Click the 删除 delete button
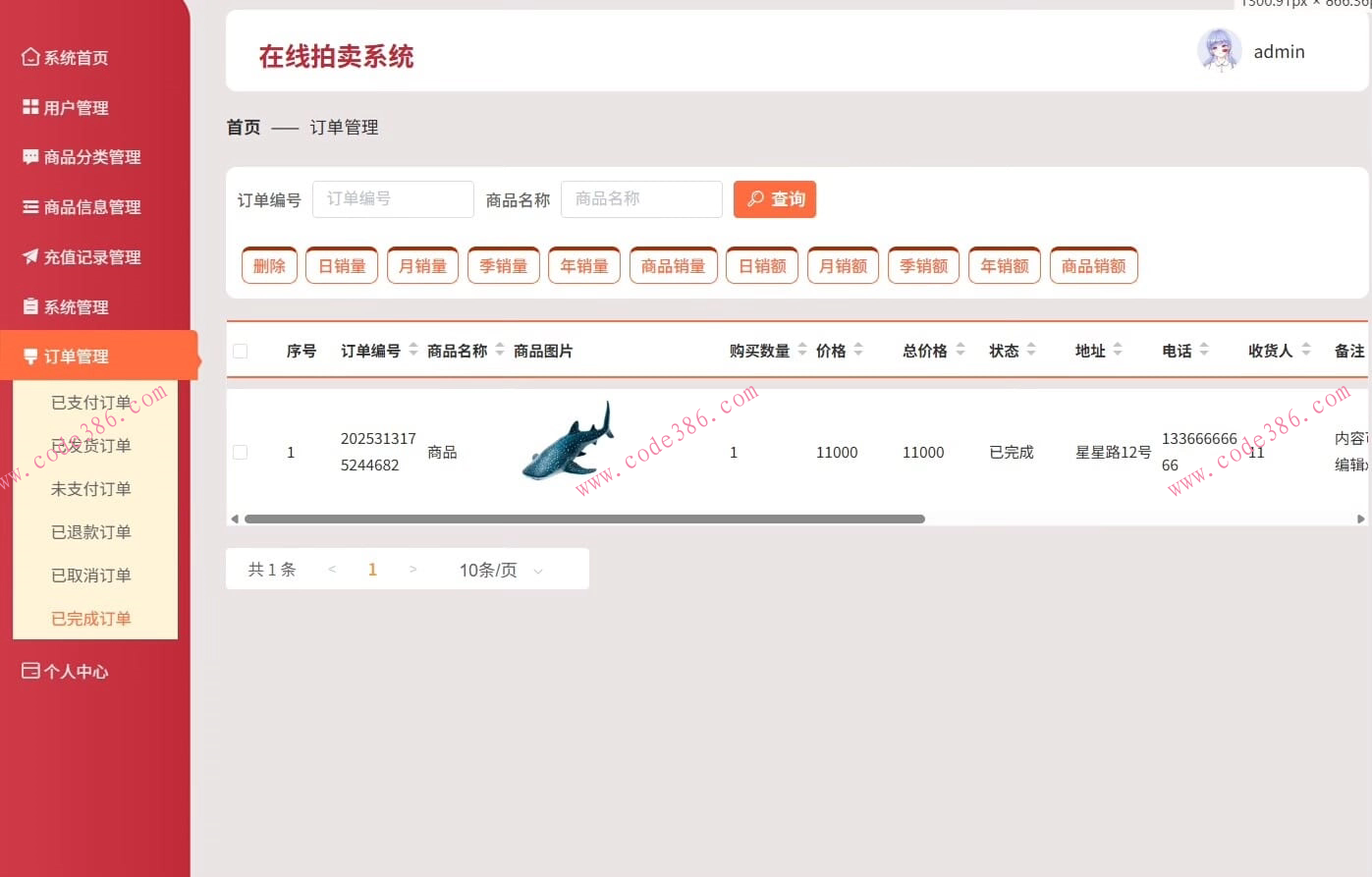 (x=268, y=264)
